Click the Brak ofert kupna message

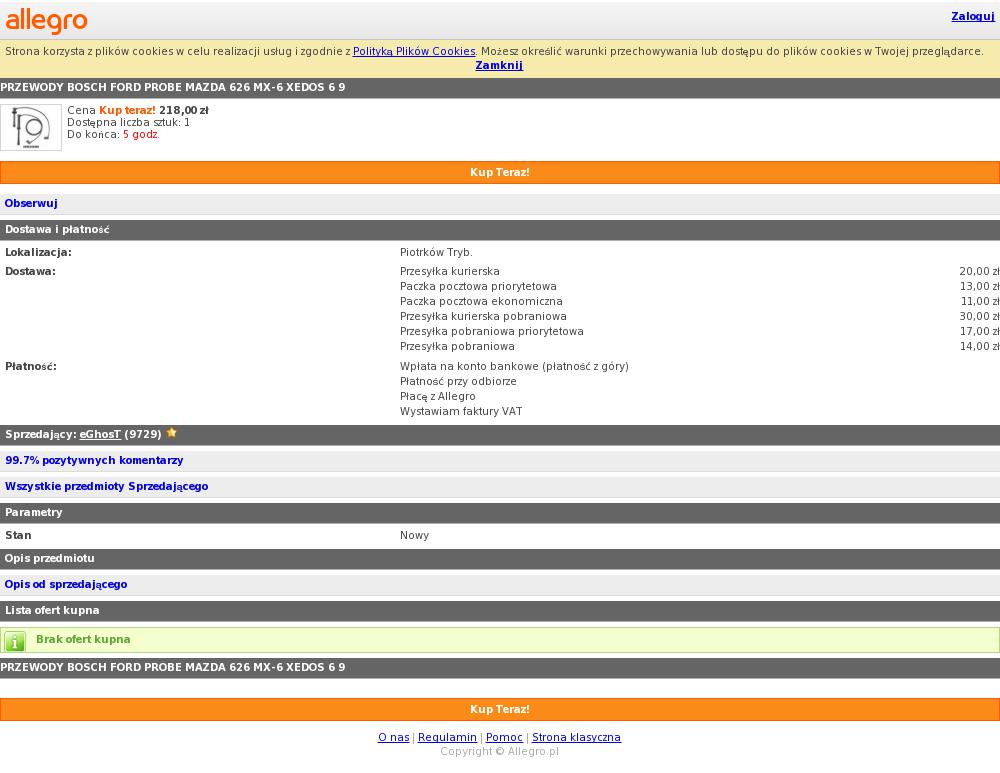click(83, 640)
